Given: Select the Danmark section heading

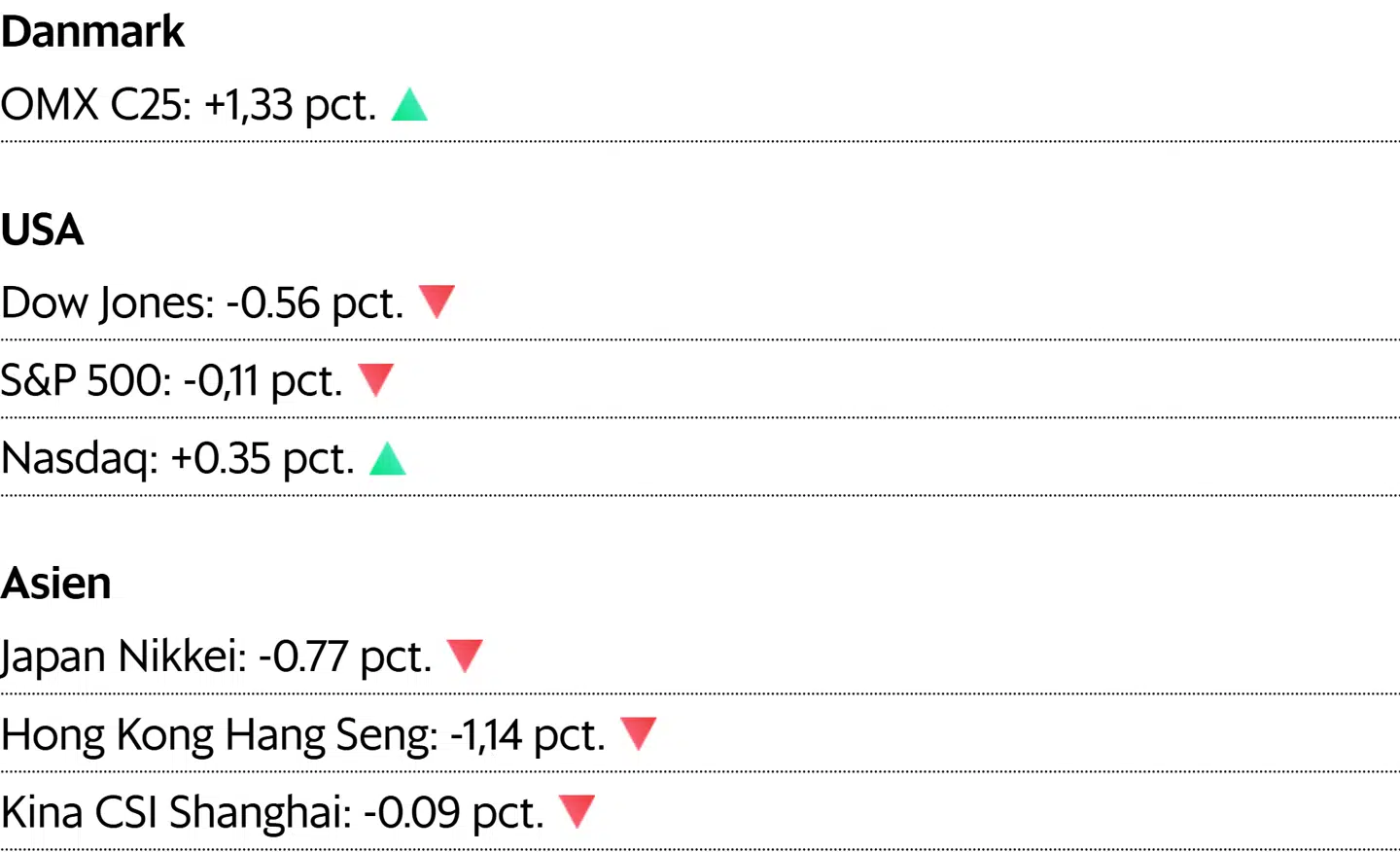Looking at the screenshot, I should [92, 31].
